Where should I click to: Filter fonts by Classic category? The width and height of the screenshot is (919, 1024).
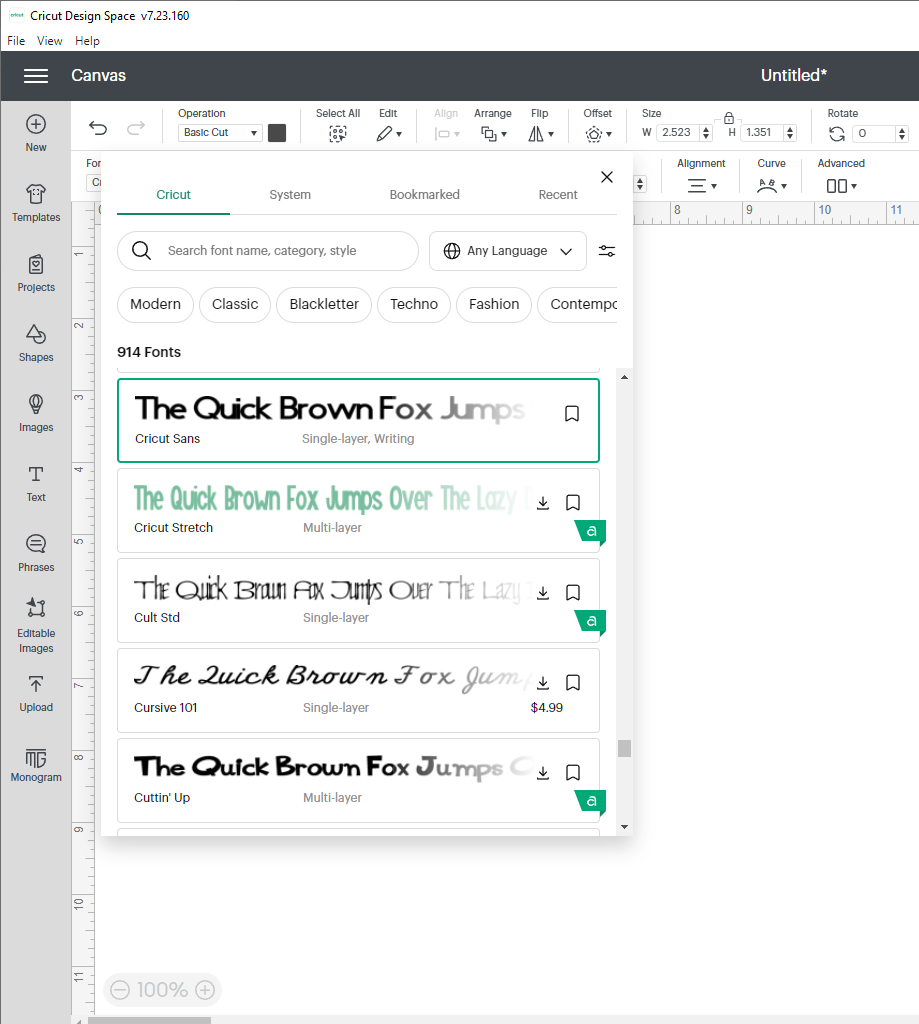coord(235,304)
